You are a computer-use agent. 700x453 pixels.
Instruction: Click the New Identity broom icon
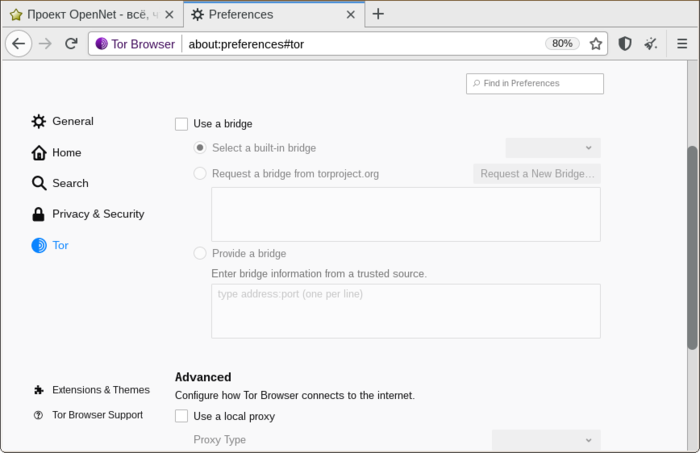651,44
